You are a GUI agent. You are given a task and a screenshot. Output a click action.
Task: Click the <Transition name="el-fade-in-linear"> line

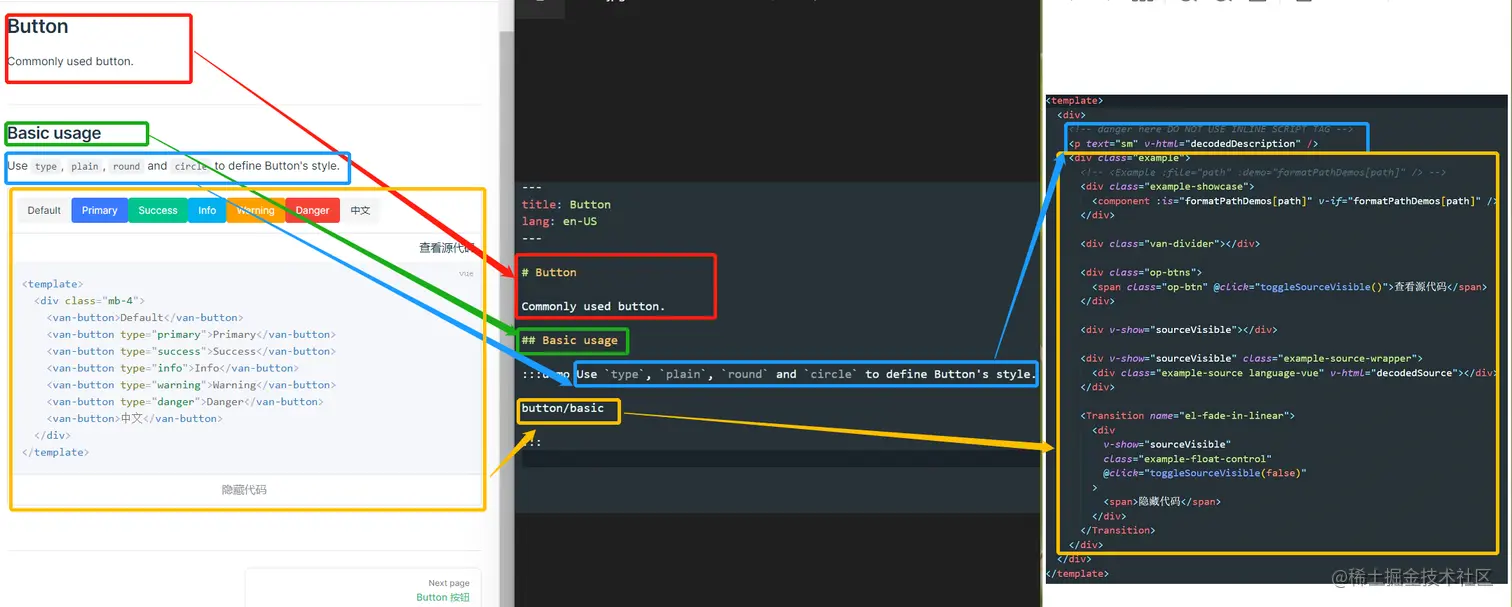click(x=1187, y=415)
